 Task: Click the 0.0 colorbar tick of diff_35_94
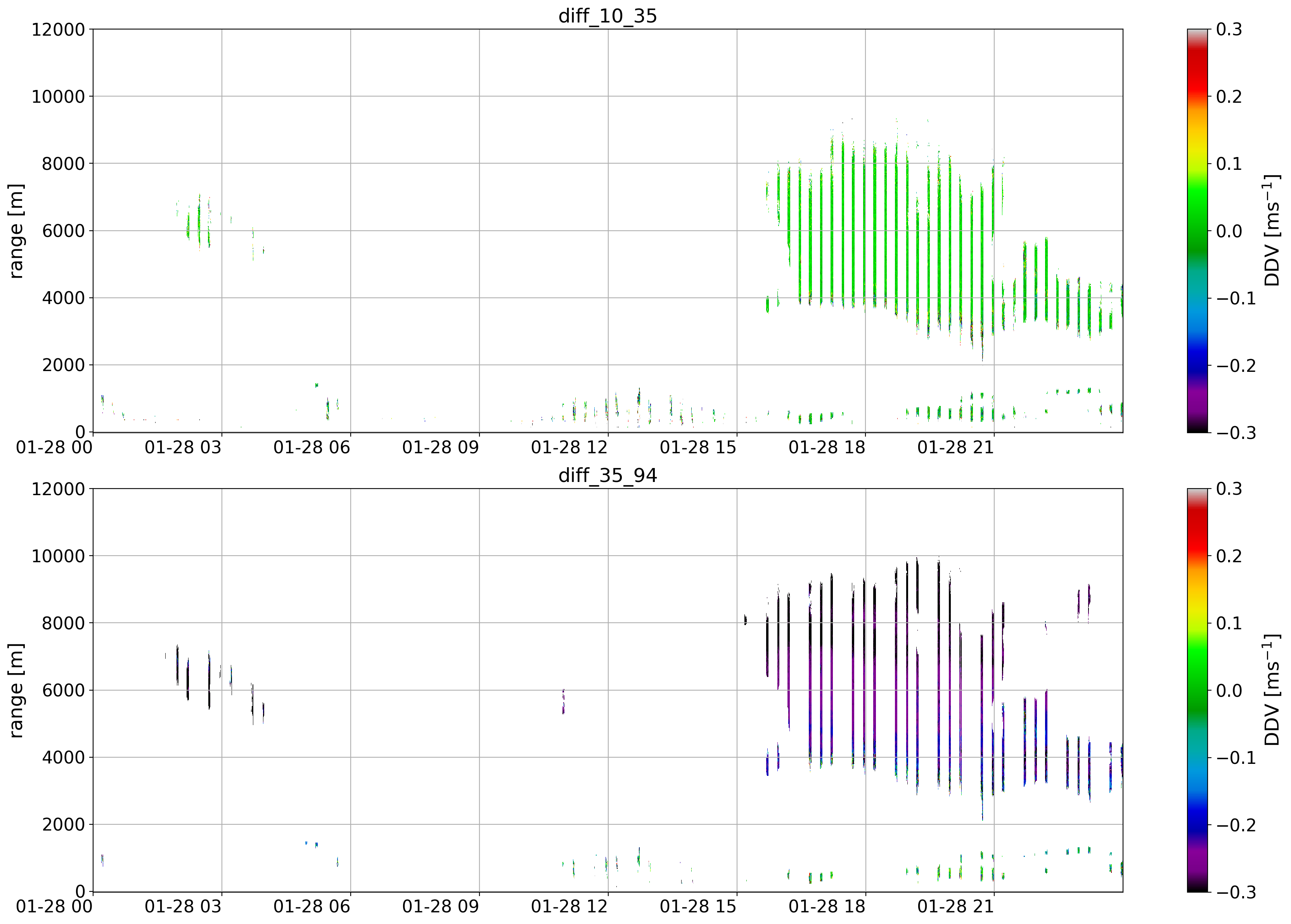point(1229,691)
